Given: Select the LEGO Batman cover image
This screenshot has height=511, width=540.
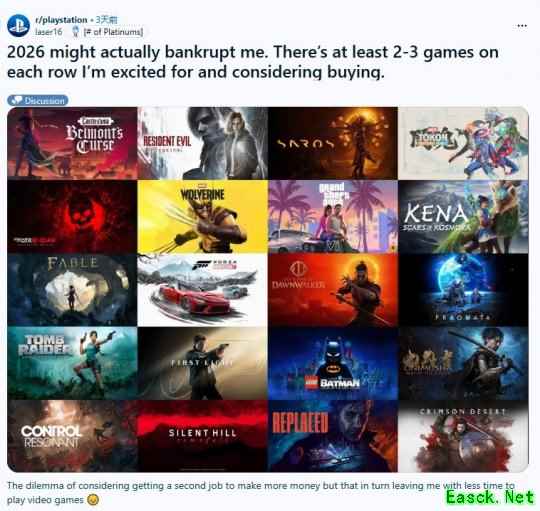Looking at the screenshot, I should coord(333,363).
